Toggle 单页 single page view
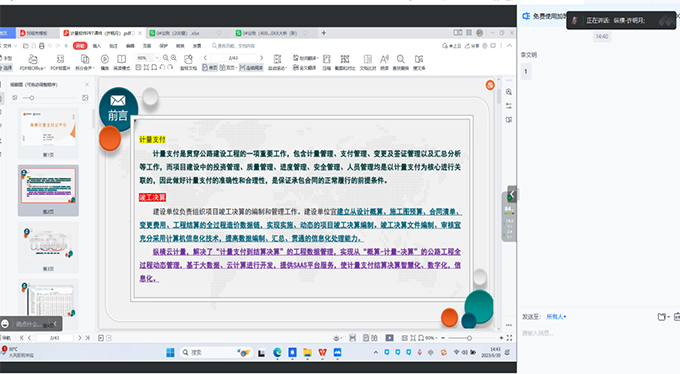The height and width of the screenshot is (374, 680). pyautogui.click(x=210, y=68)
